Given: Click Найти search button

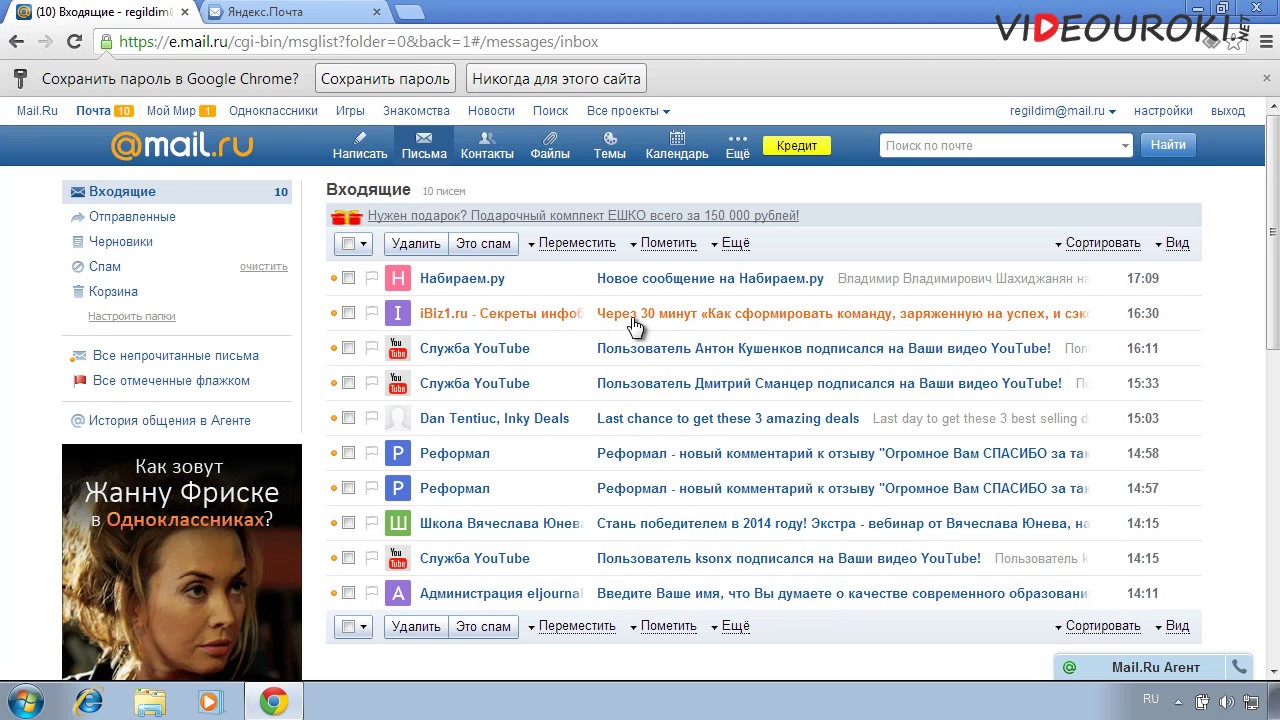Looking at the screenshot, I should 1168,145.
